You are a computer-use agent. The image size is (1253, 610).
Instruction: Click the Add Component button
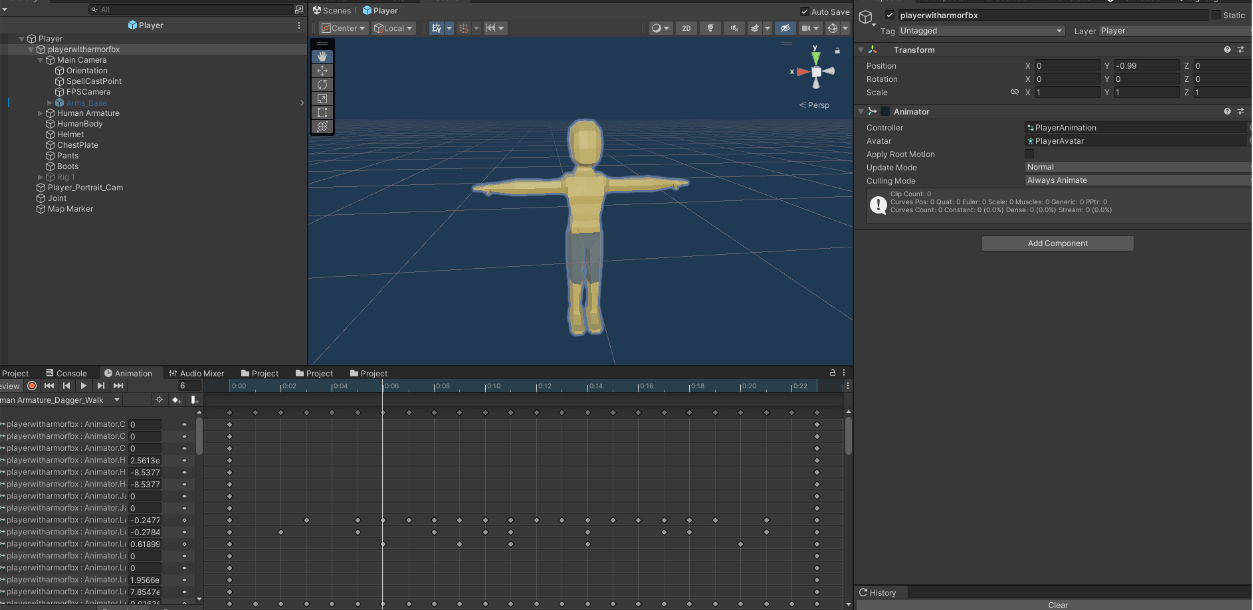point(1056,243)
